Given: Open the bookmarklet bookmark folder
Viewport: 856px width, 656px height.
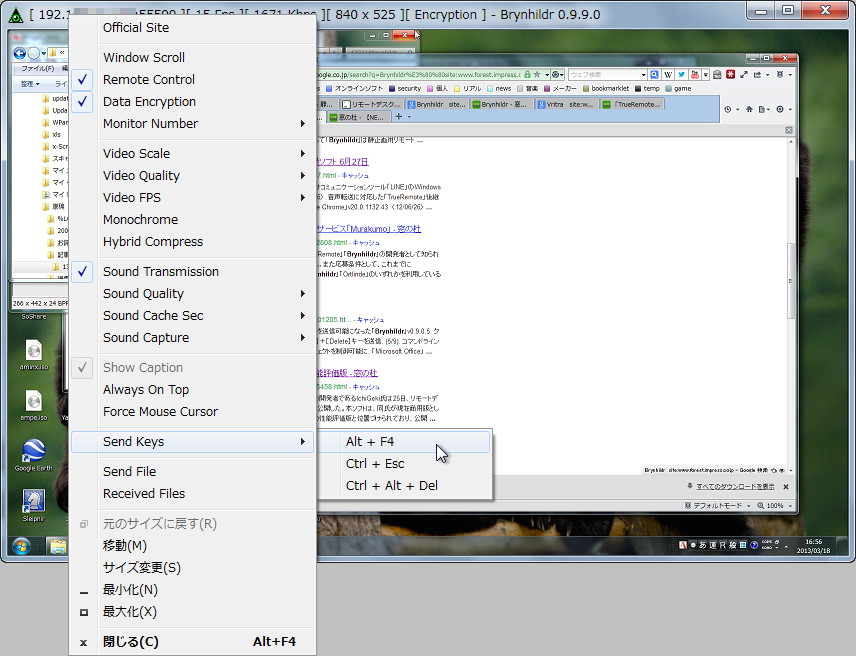Looking at the screenshot, I should coord(605,88).
